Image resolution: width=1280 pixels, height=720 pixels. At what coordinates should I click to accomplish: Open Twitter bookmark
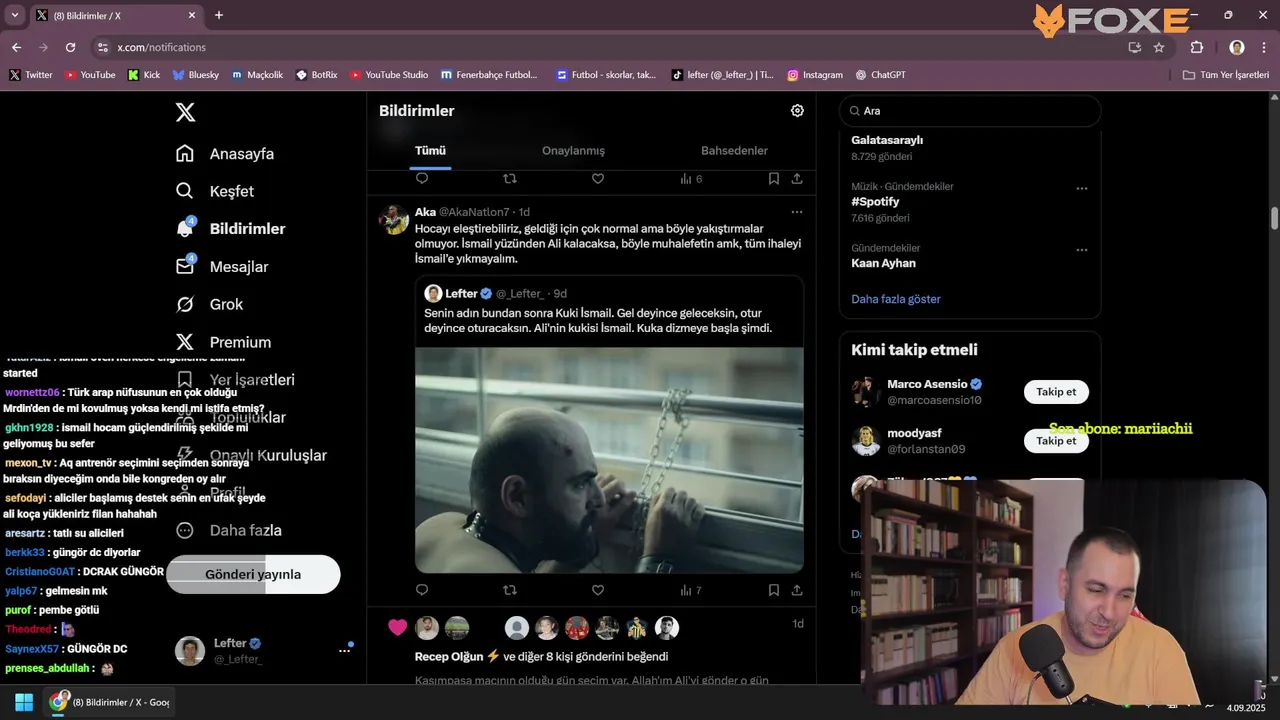click(30, 75)
